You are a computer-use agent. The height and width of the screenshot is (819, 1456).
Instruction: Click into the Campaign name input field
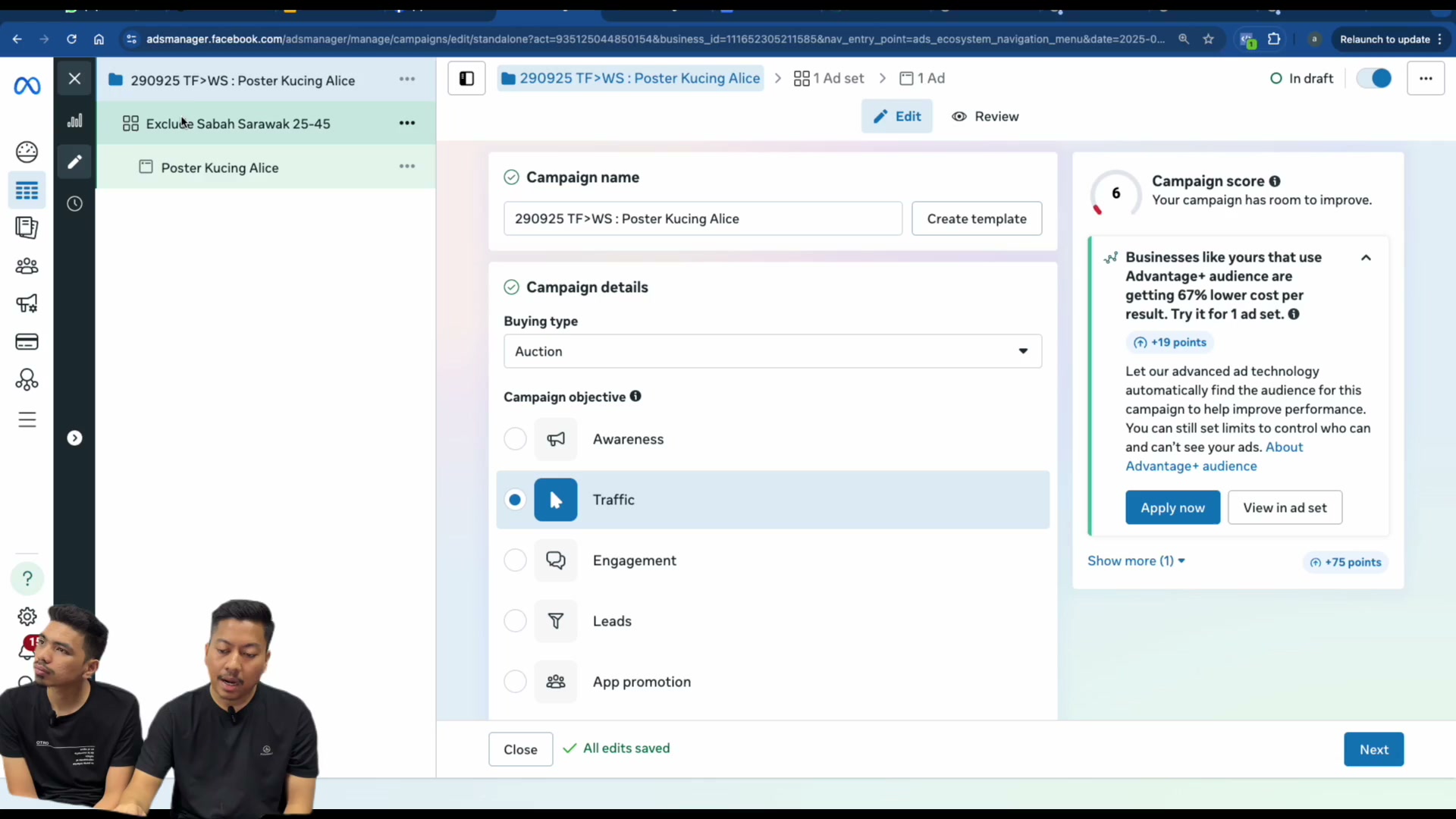pyautogui.click(x=703, y=218)
